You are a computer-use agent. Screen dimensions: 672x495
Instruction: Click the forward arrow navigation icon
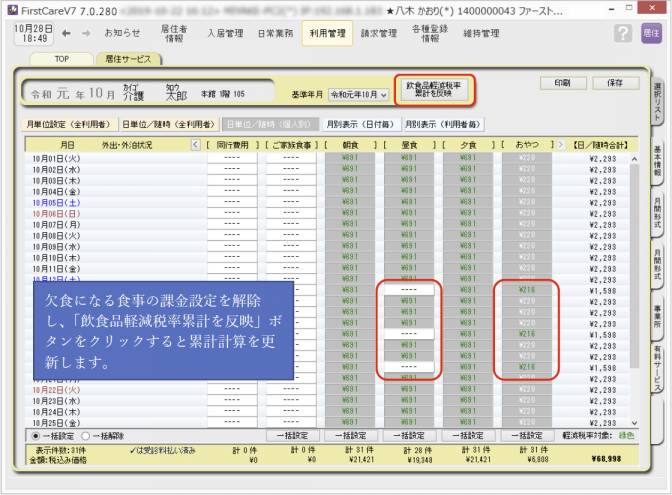pyautogui.click(x=84, y=33)
